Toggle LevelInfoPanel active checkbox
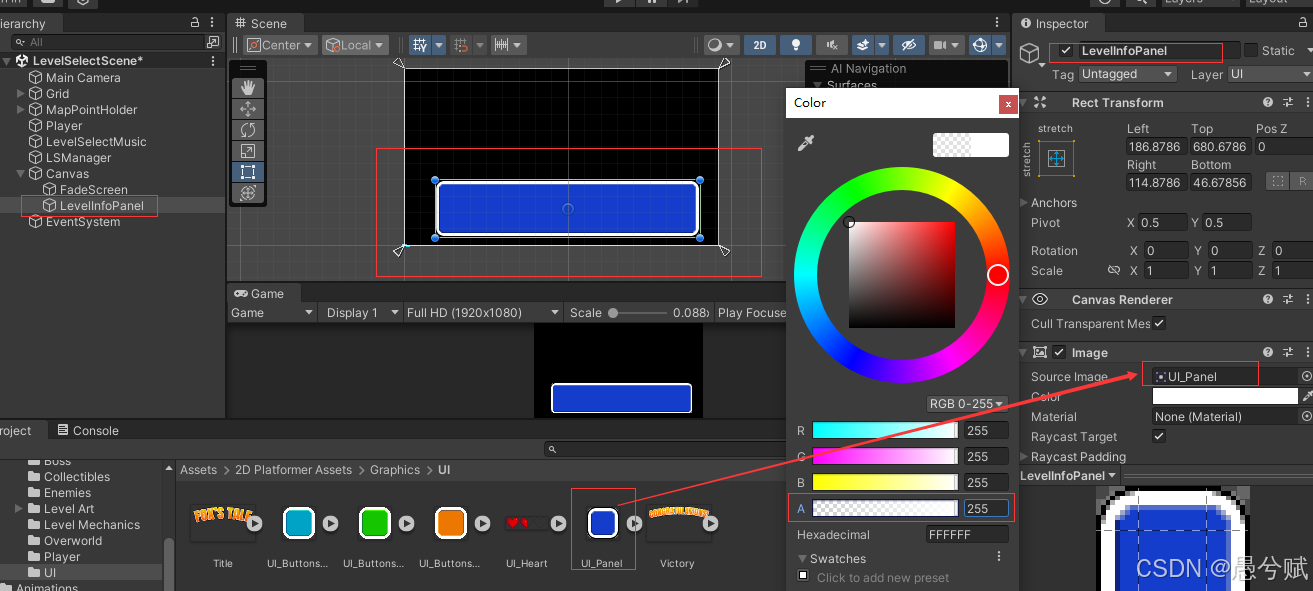The height and width of the screenshot is (591, 1313). click(1067, 51)
